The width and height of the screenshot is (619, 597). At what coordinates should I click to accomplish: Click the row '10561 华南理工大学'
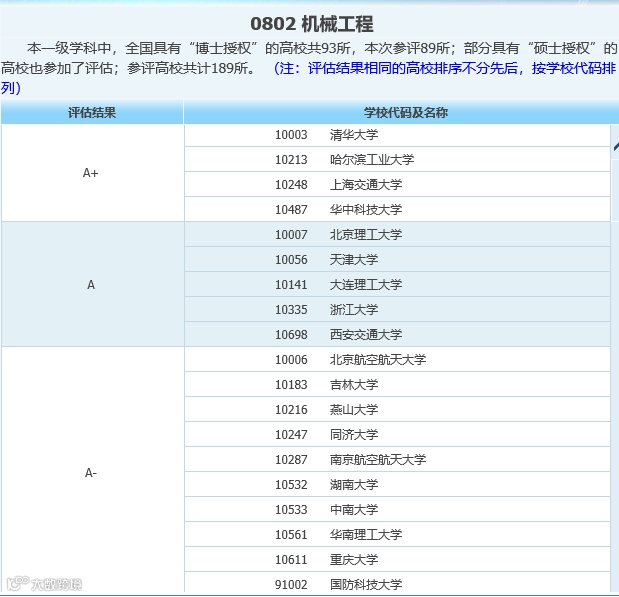tap(397, 534)
